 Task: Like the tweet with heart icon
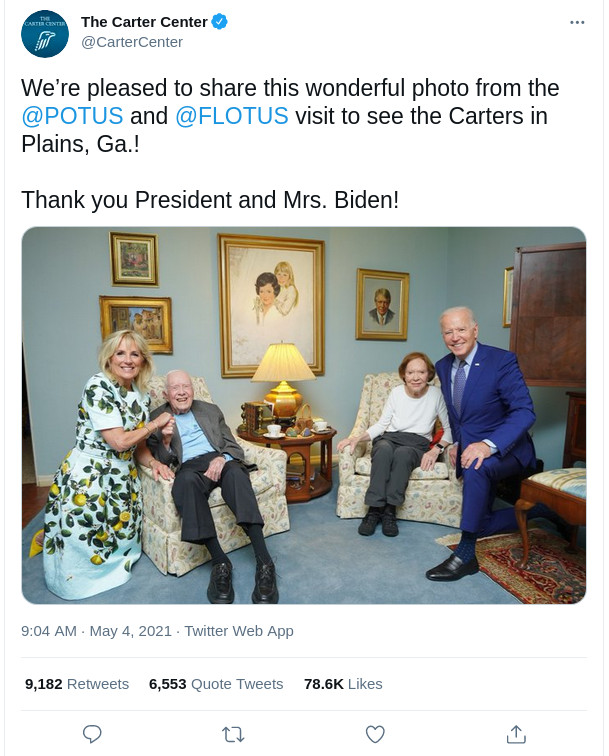coord(375,734)
